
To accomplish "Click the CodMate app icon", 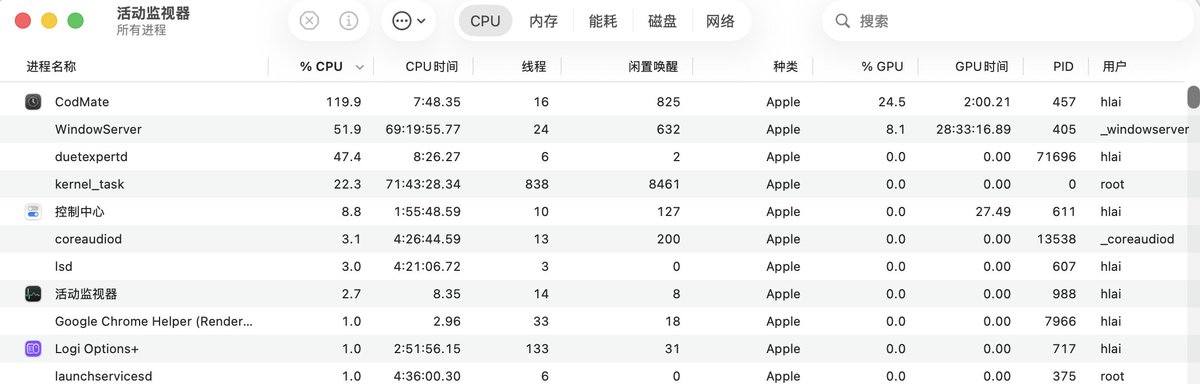I will pos(33,102).
